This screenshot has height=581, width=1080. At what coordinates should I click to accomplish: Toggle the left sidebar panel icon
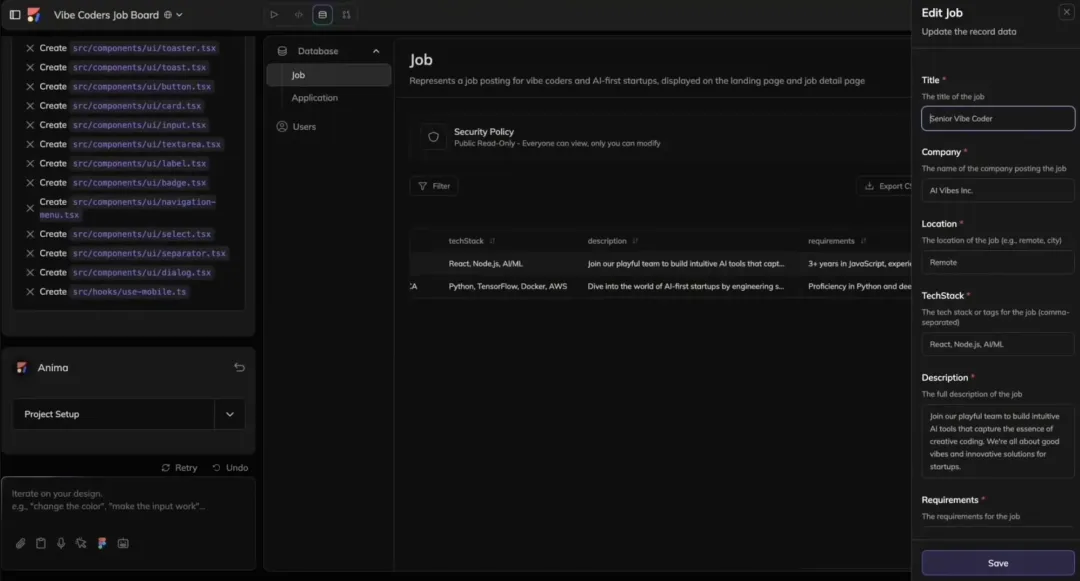pyautogui.click(x=14, y=14)
